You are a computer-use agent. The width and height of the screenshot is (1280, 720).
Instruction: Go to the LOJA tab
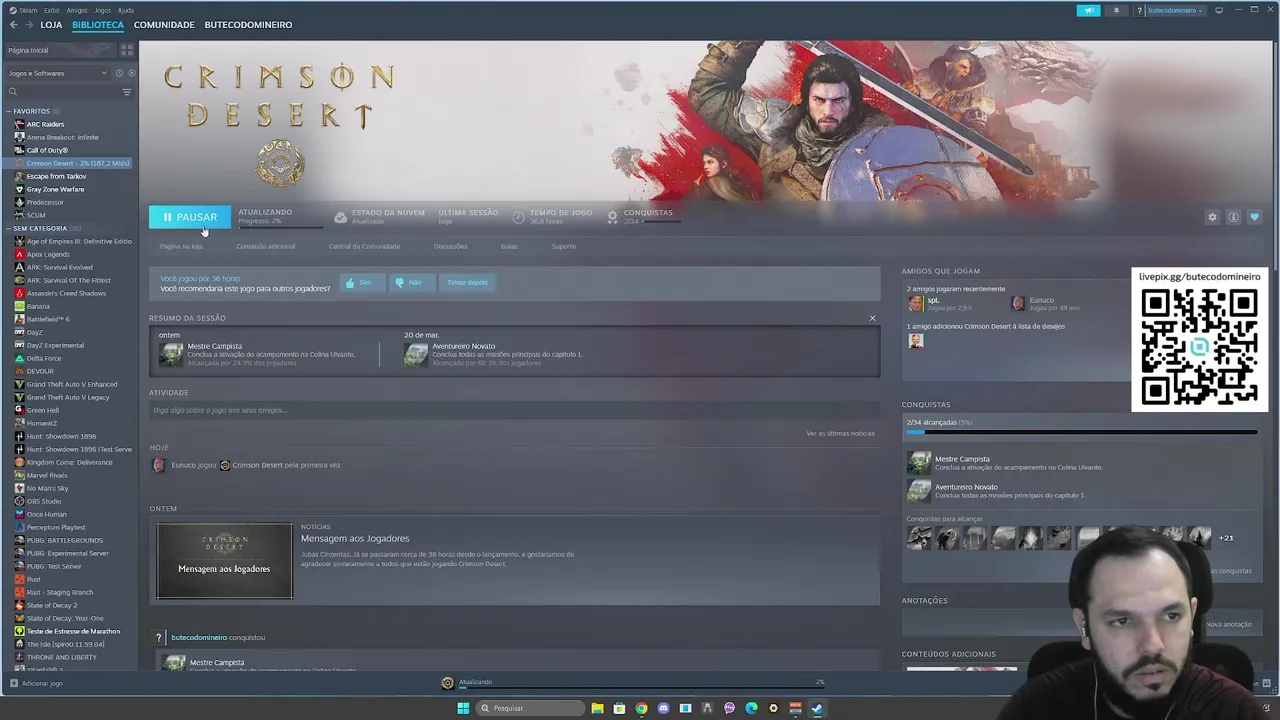click(51, 24)
